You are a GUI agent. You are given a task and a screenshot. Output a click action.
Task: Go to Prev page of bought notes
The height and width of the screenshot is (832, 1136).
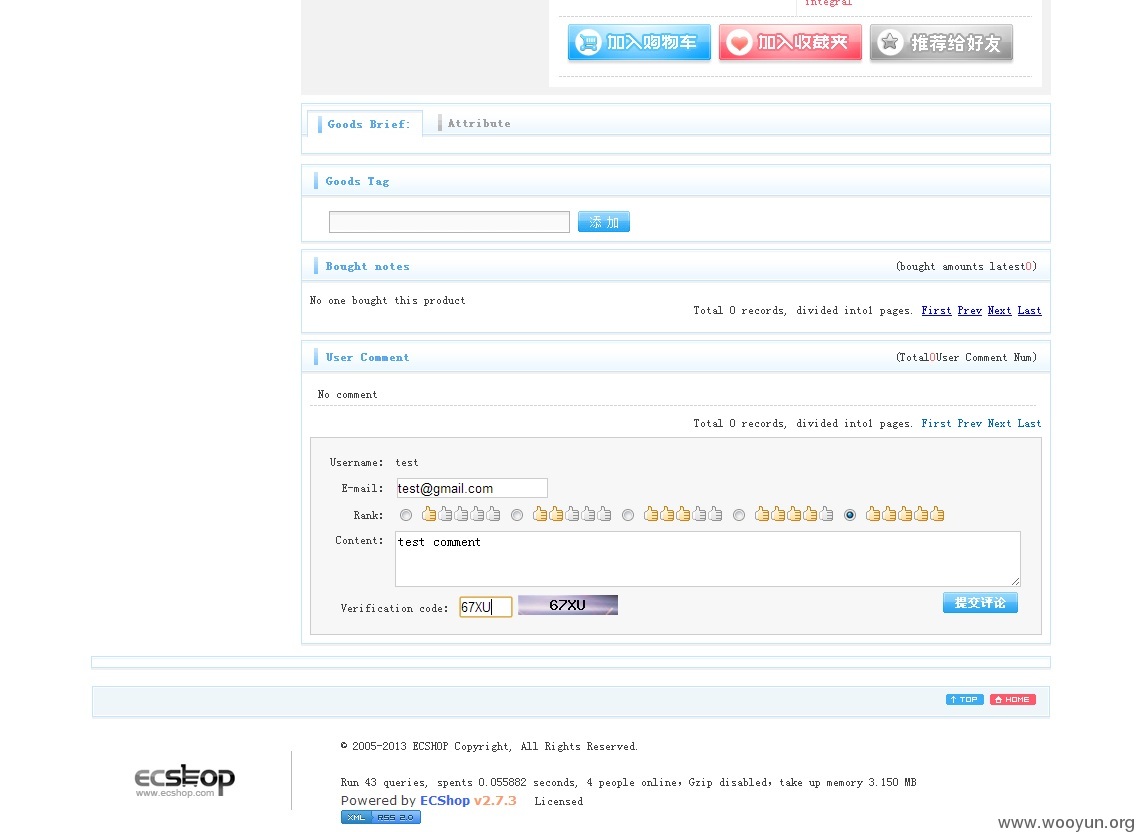click(969, 310)
